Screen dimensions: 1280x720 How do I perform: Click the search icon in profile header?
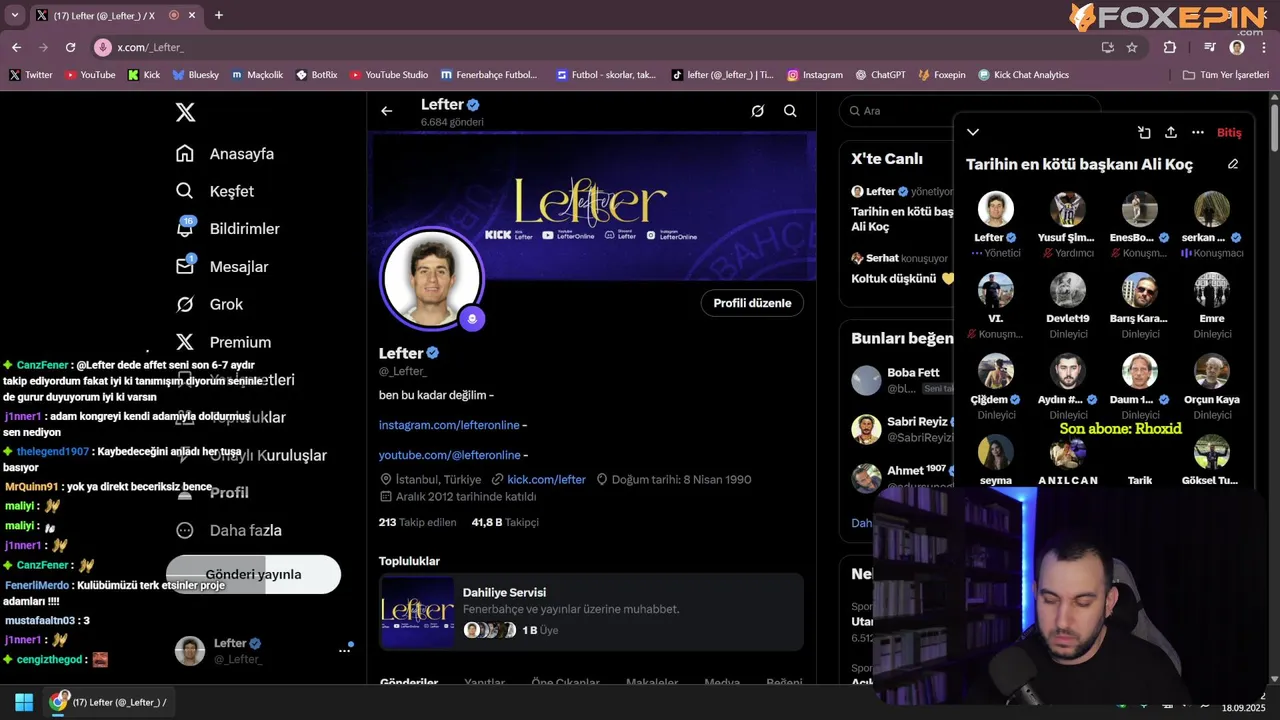pos(790,111)
